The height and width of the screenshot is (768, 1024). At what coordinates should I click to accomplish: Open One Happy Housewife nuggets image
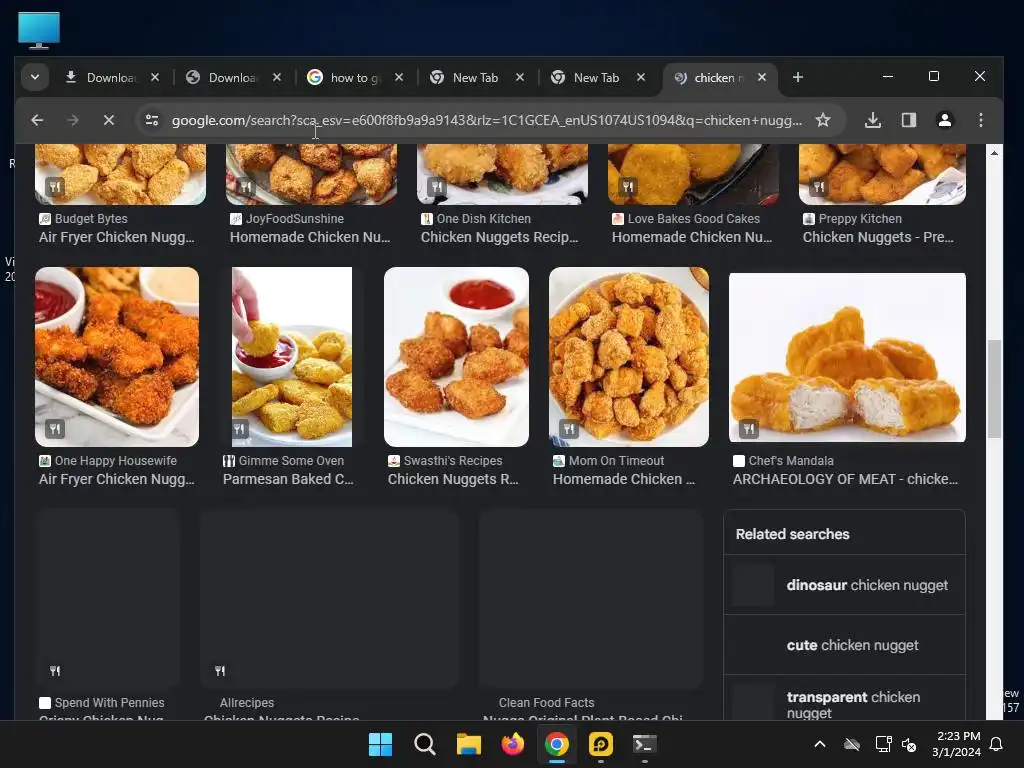click(117, 357)
